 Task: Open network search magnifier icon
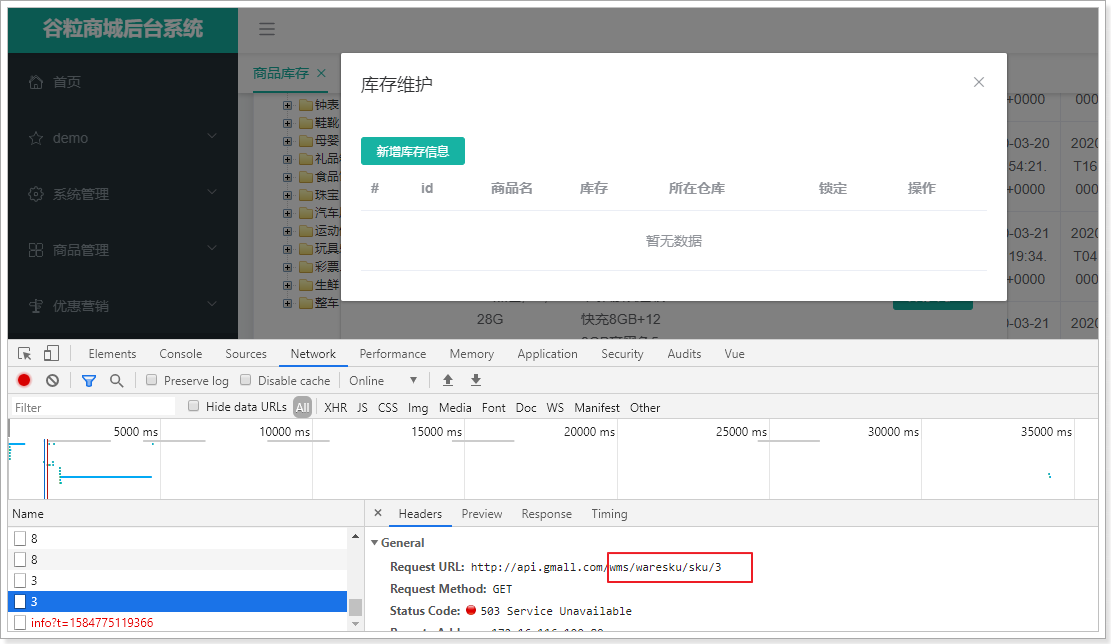click(x=117, y=381)
